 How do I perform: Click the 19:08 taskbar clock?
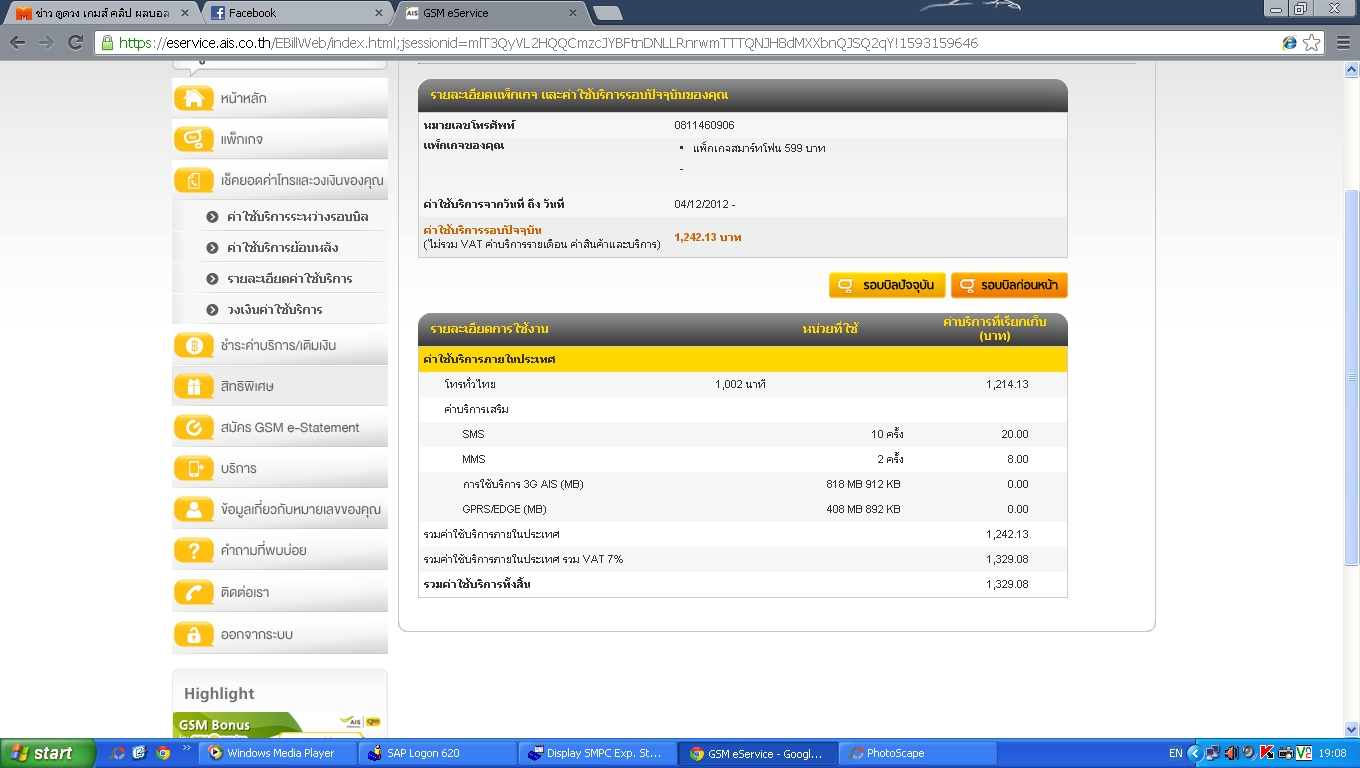coord(1332,753)
